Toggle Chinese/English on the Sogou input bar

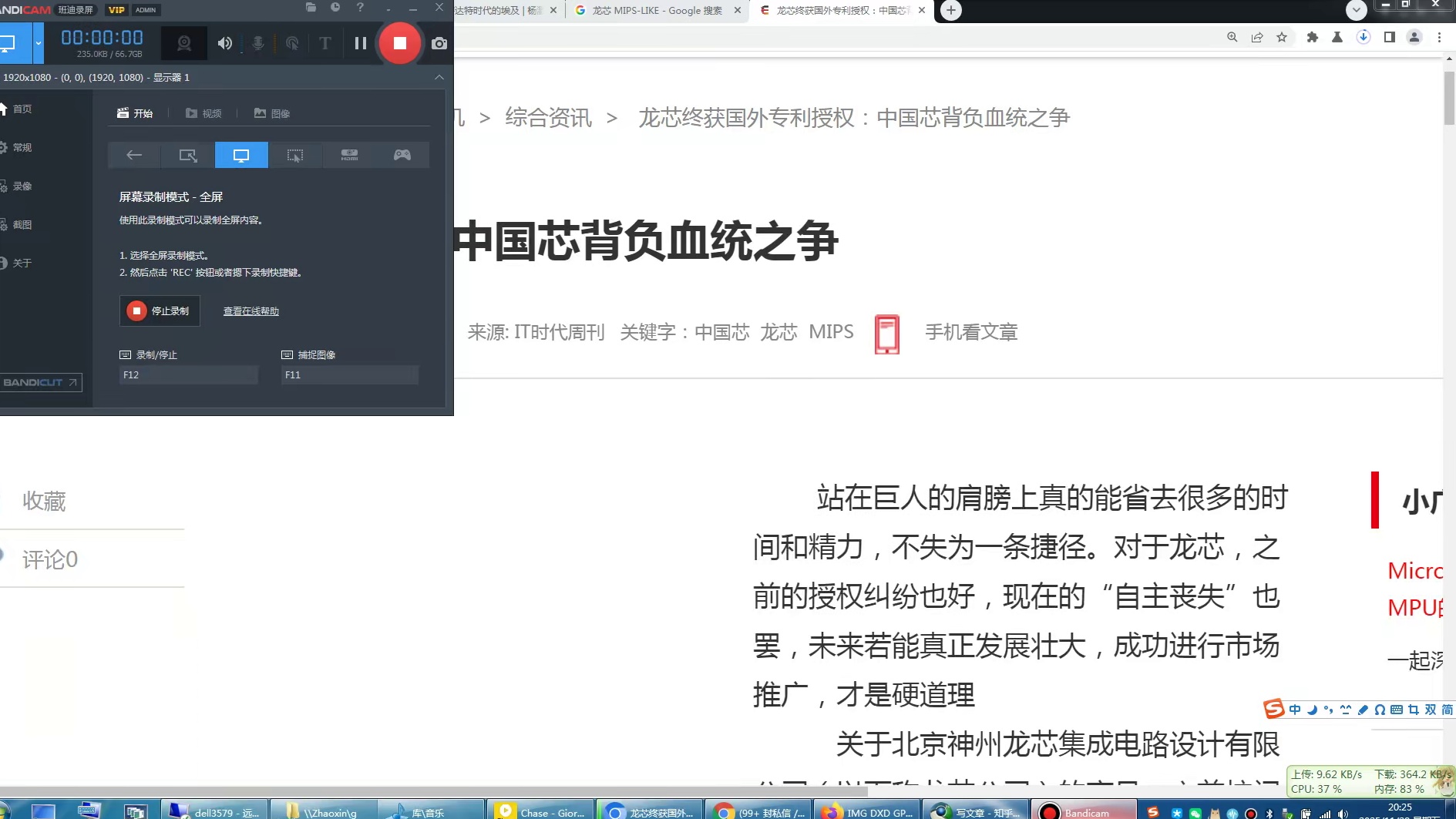[x=1295, y=709]
